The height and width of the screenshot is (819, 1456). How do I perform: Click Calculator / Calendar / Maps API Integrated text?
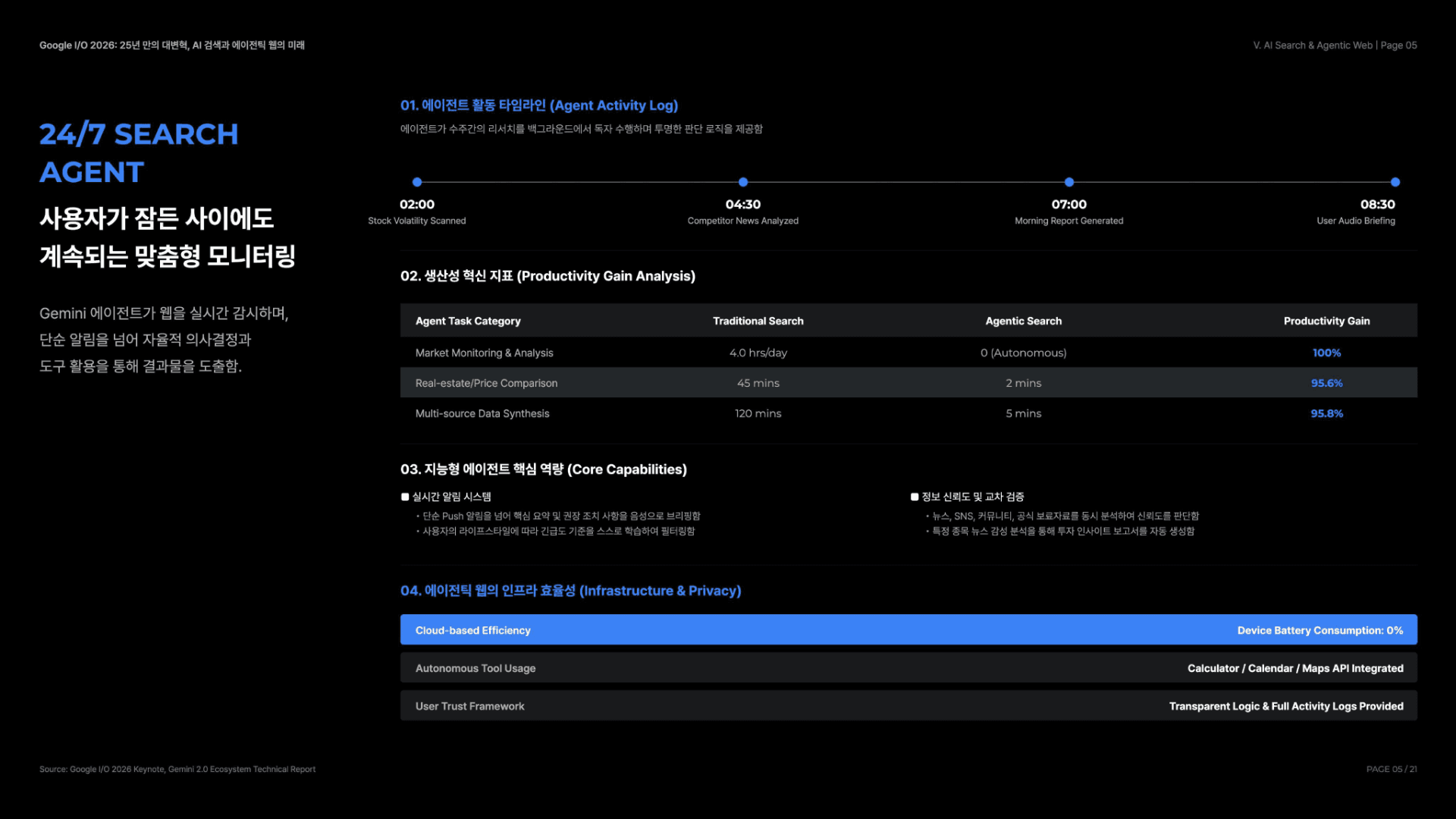pyautogui.click(x=1295, y=668)
